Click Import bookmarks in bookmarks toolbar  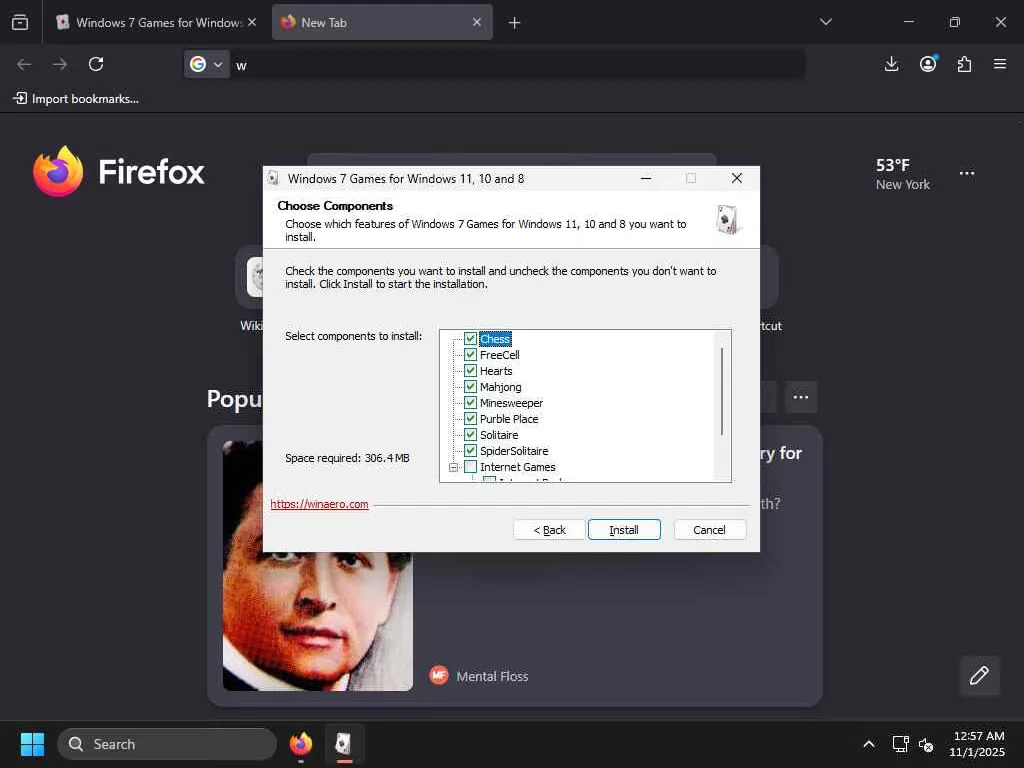(76, 99)
